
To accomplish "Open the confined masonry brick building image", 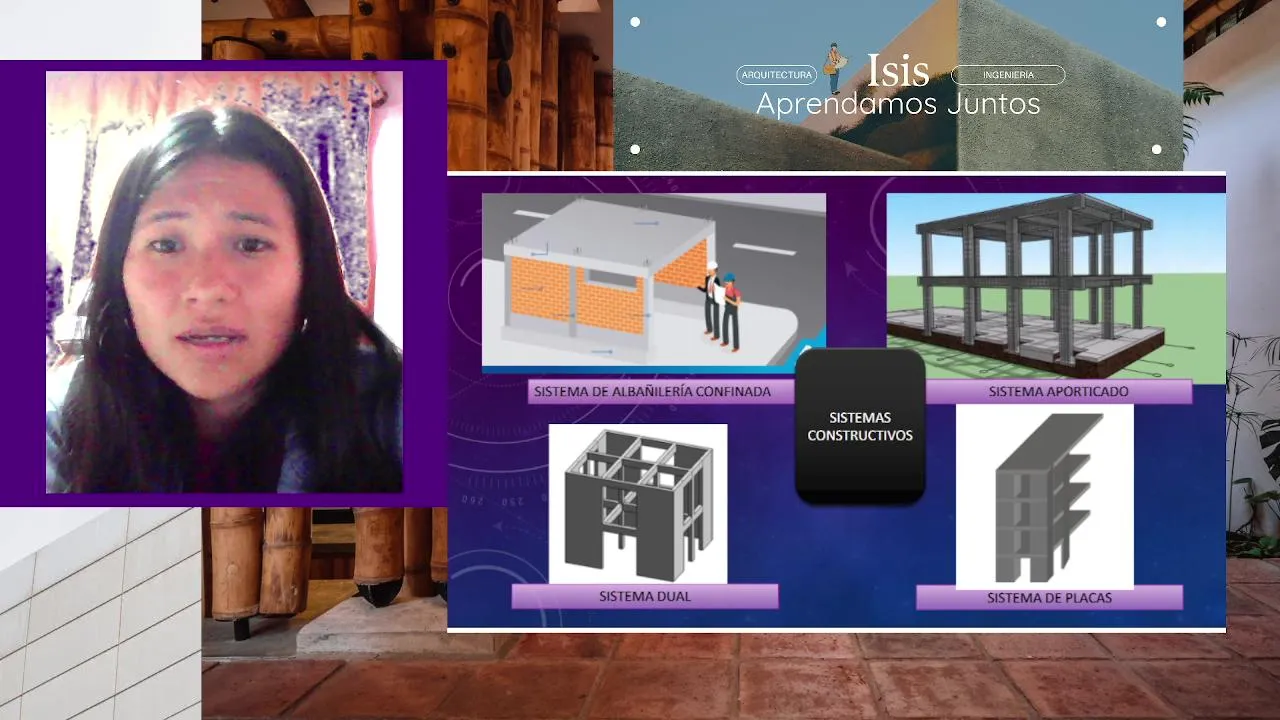I will pyautogui.click(x=654, y=283).
